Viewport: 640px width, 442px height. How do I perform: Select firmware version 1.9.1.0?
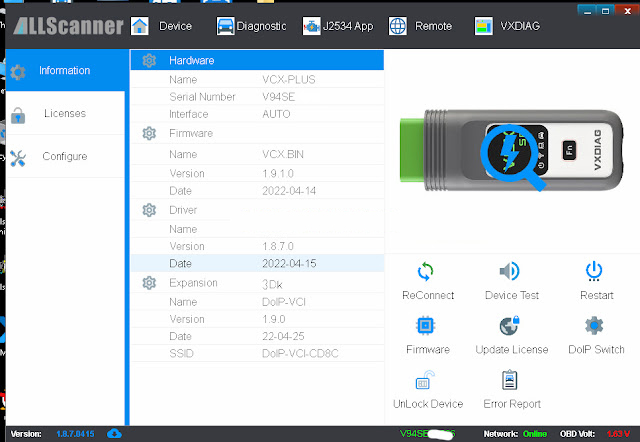(278, 173)
